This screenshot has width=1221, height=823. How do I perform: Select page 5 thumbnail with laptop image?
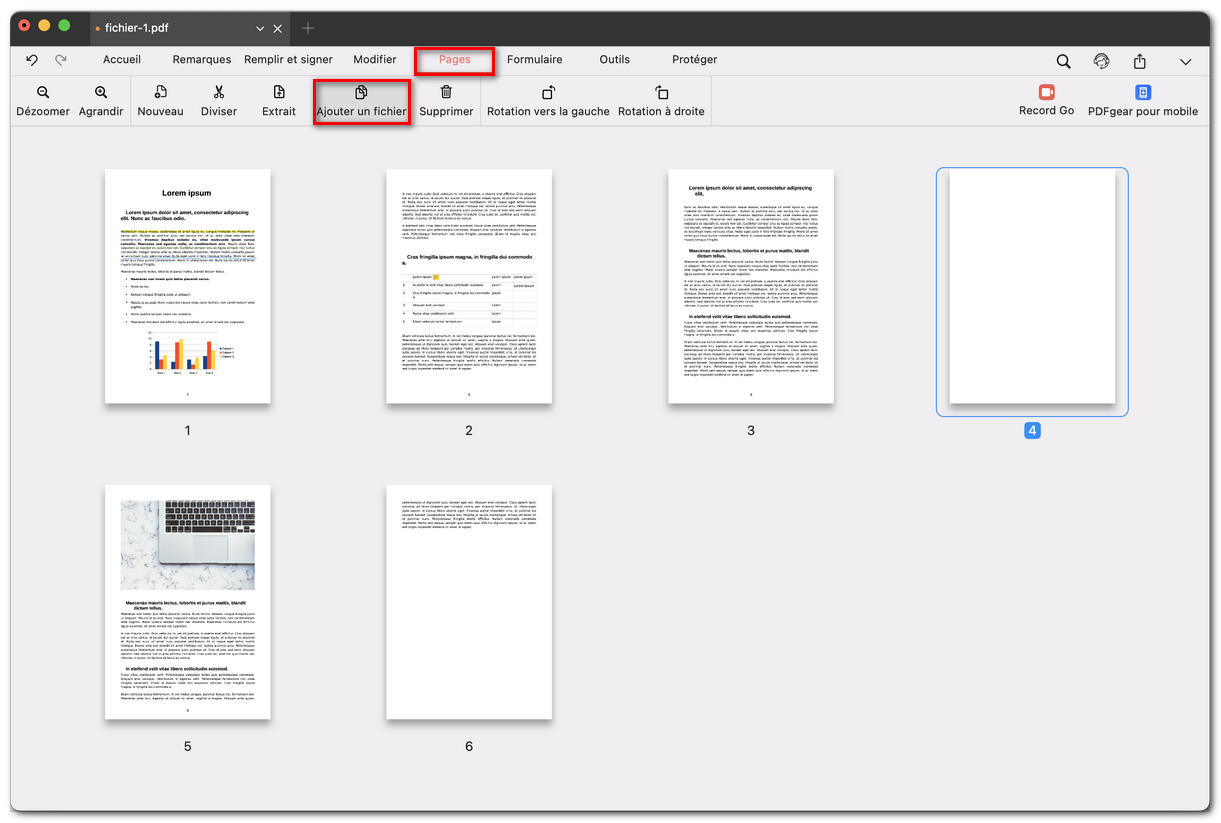click(x=187, y=602)
